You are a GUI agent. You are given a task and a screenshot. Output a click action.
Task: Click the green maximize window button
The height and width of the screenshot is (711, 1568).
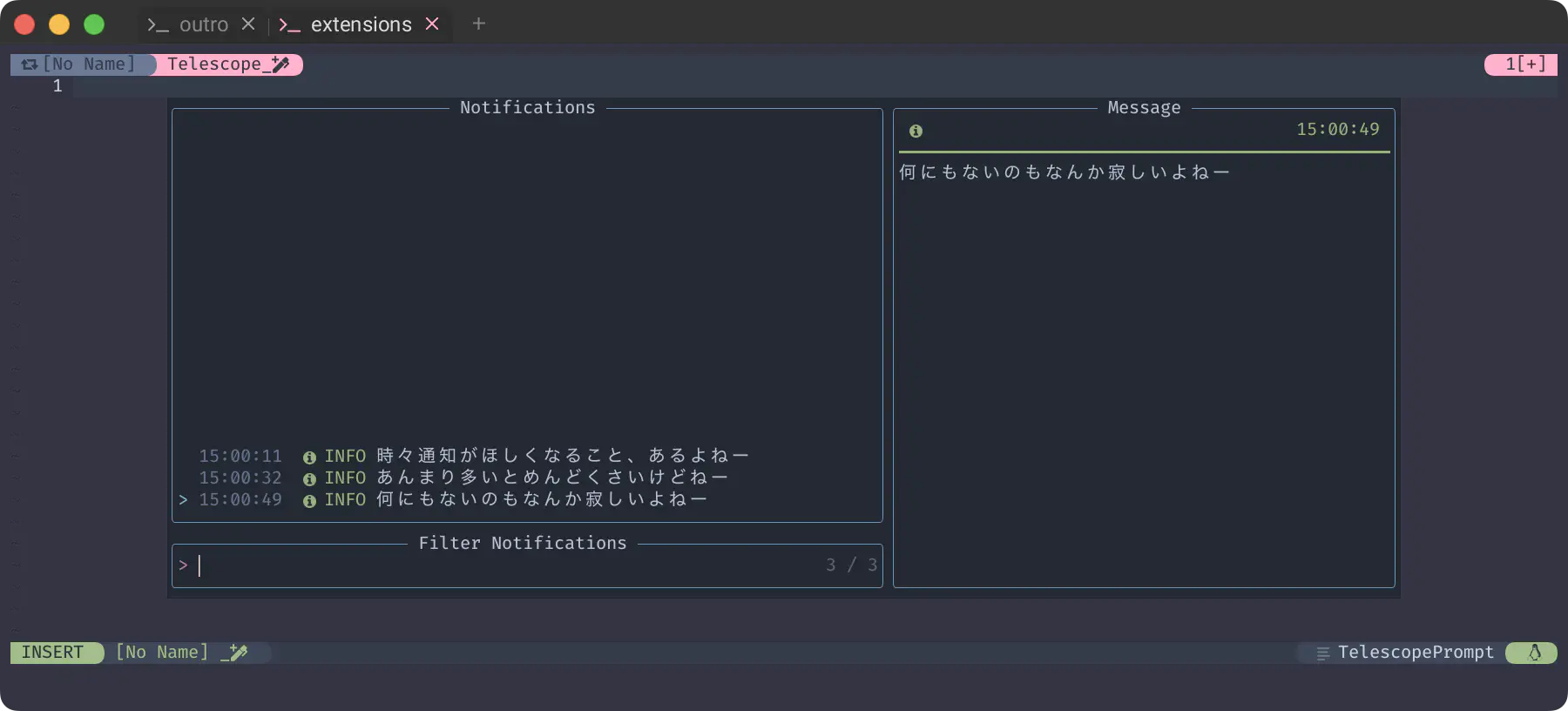point(94,24)
